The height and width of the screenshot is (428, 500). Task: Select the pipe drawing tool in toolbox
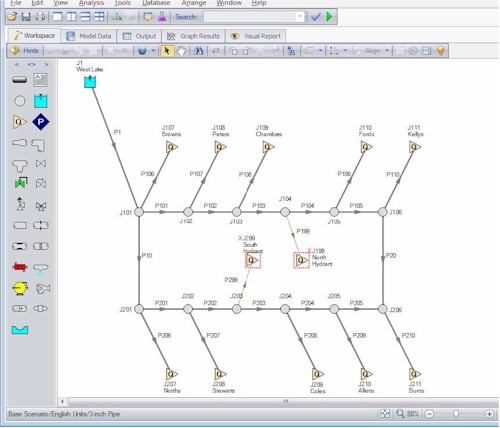20,80
